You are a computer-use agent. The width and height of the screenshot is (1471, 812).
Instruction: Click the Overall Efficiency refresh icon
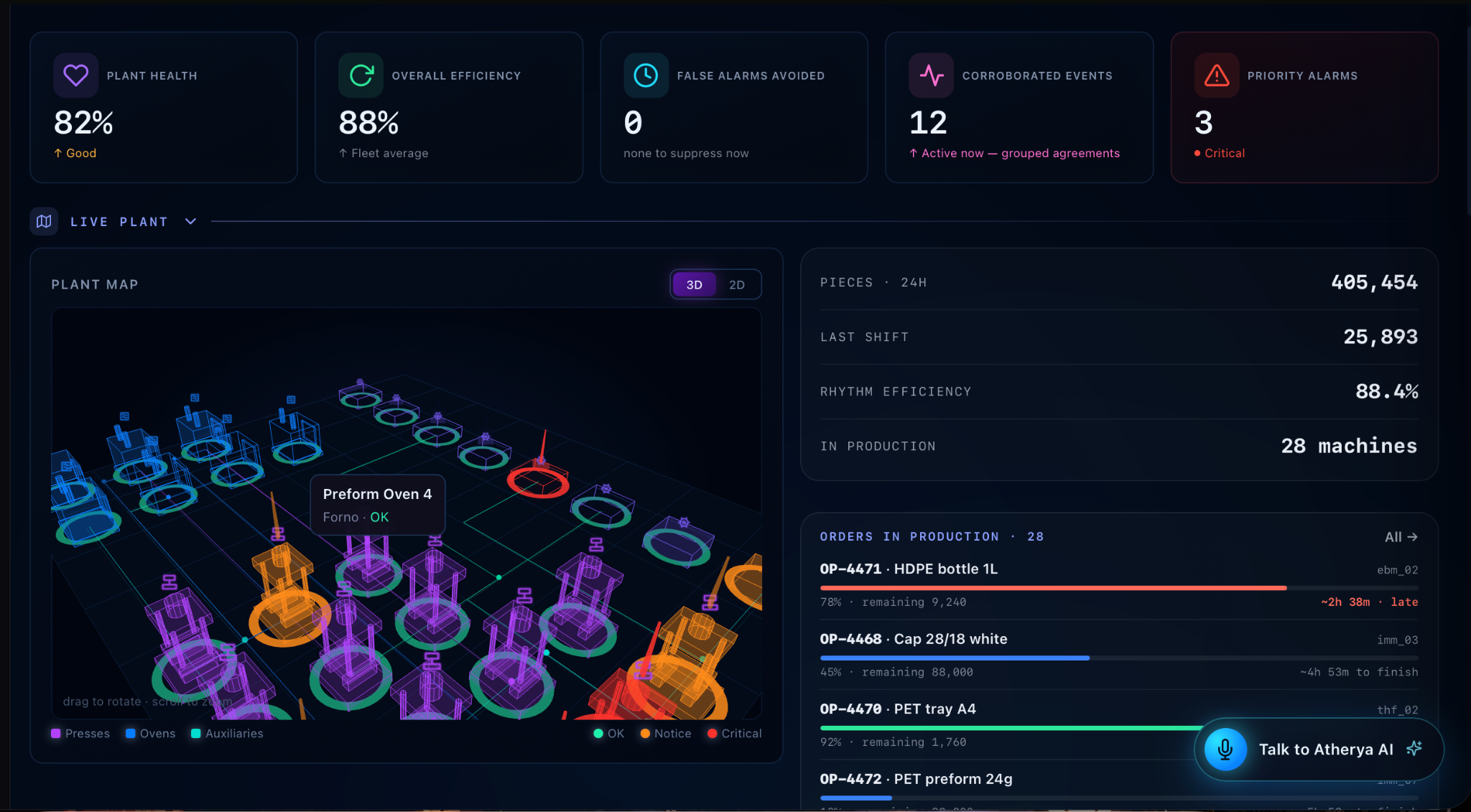[361, 75]
